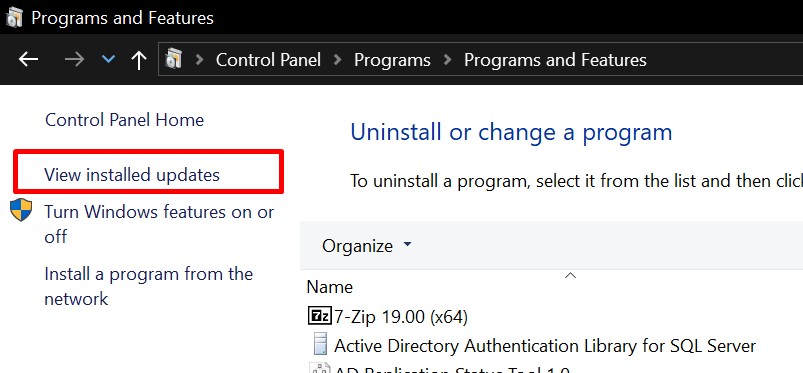The height and width of the screenshot is (373, 803).
Task: Open View installed updates link
Action: pyautogui.click(x=132, y=175)
